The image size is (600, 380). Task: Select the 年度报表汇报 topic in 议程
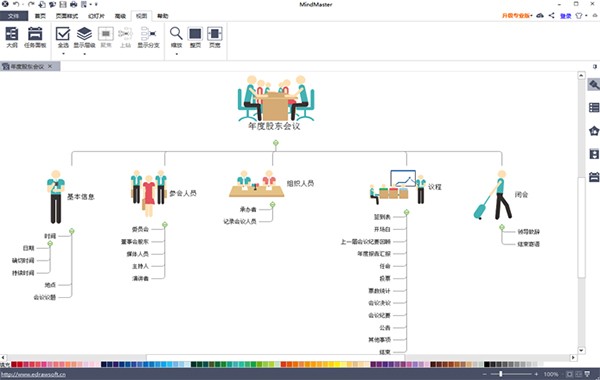click(374, 254)
